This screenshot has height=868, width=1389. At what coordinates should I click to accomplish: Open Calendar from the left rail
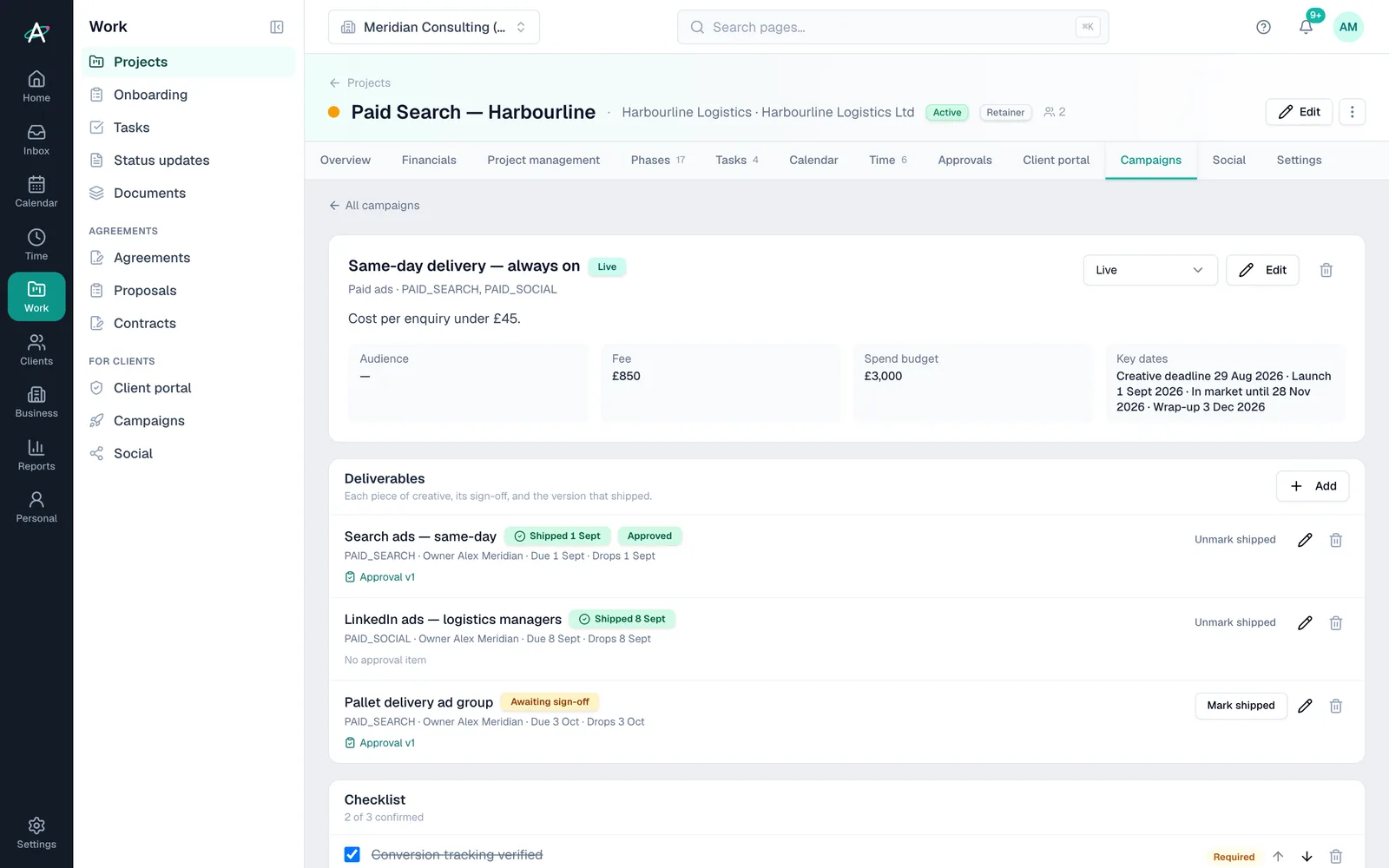[36, 191]
